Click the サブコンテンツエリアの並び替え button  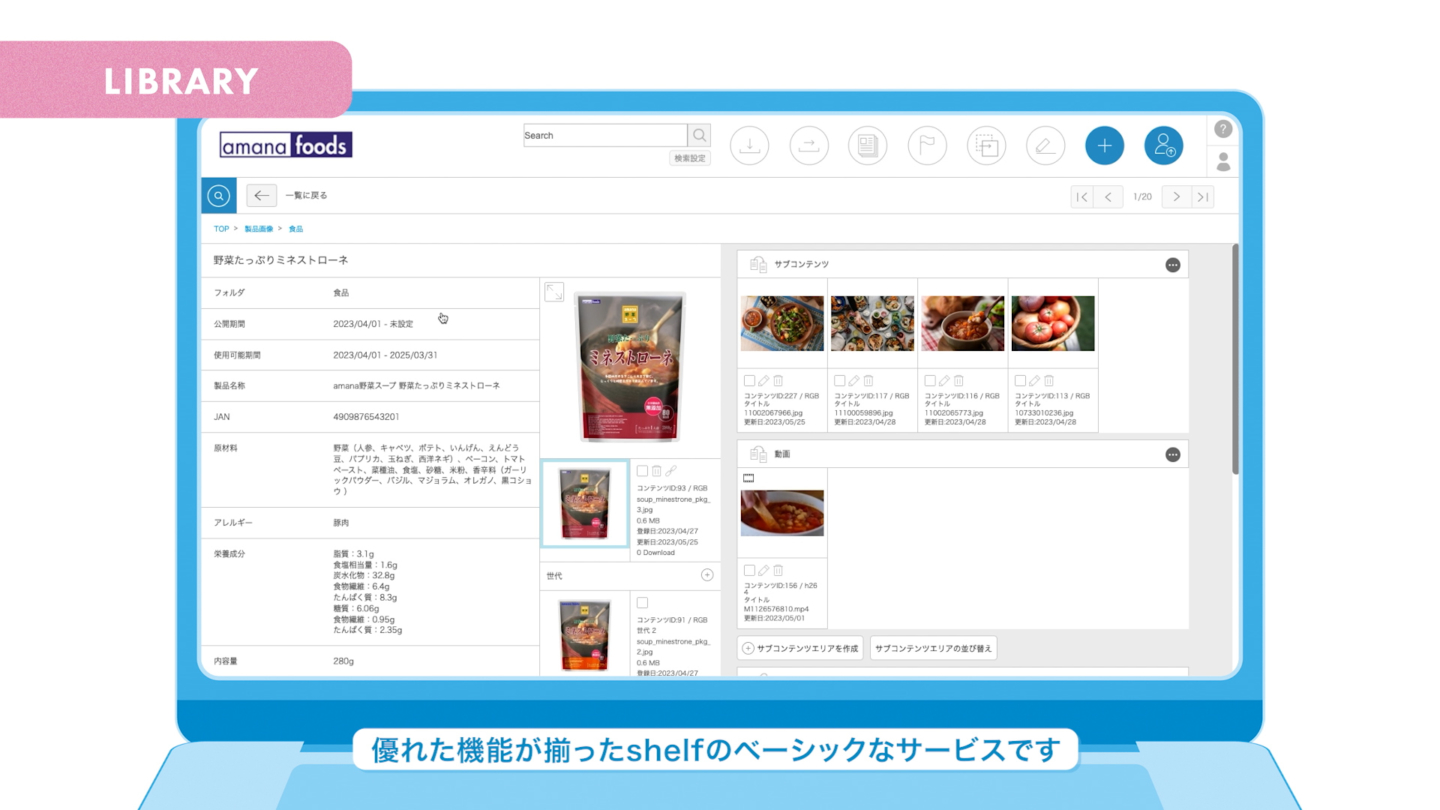pos(933,648)
